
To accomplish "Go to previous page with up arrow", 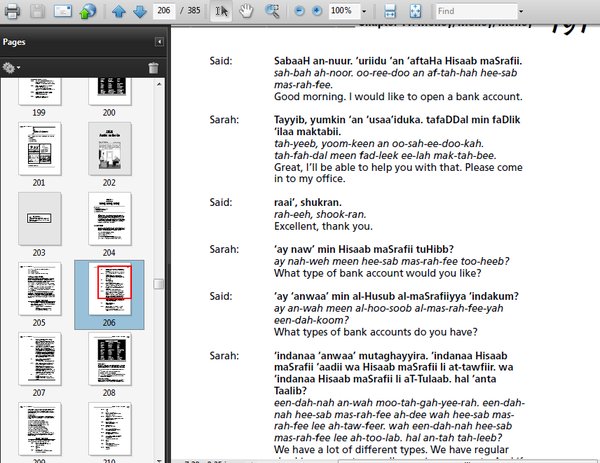I will pos(119,11).
